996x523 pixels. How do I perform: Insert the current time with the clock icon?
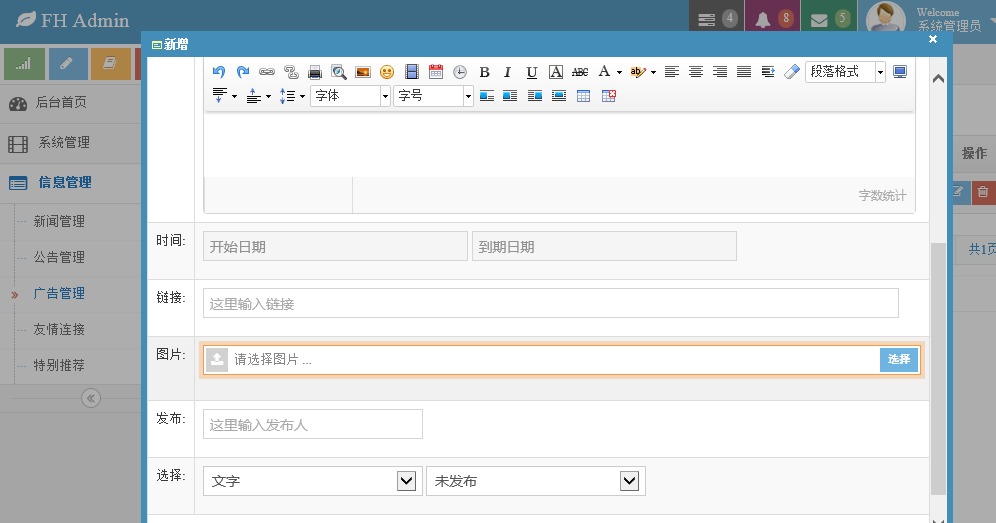[x=460, y=72]
